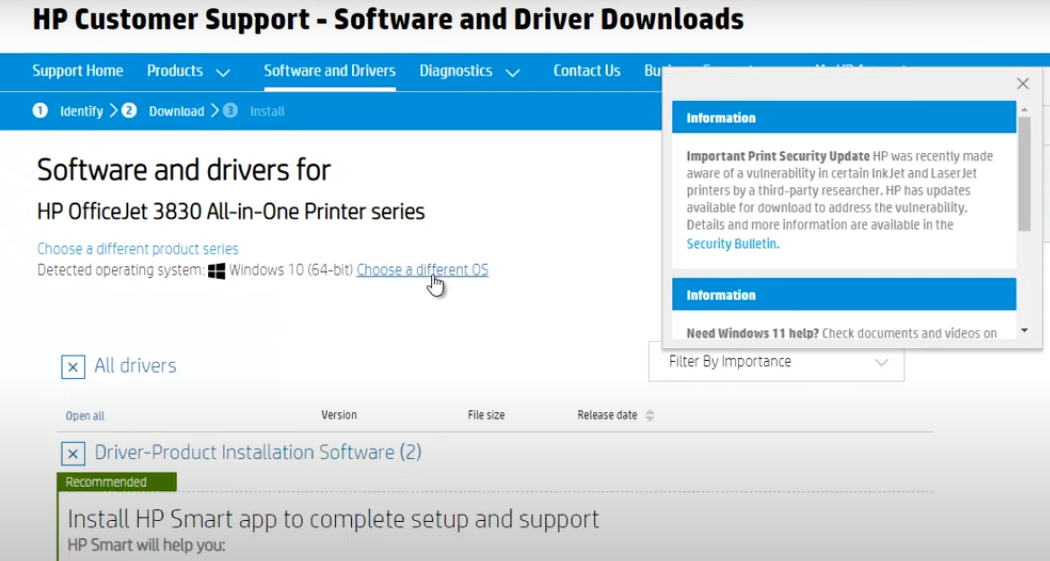Go to step 1 Identify
The image size is (1050, 561).
81,111
